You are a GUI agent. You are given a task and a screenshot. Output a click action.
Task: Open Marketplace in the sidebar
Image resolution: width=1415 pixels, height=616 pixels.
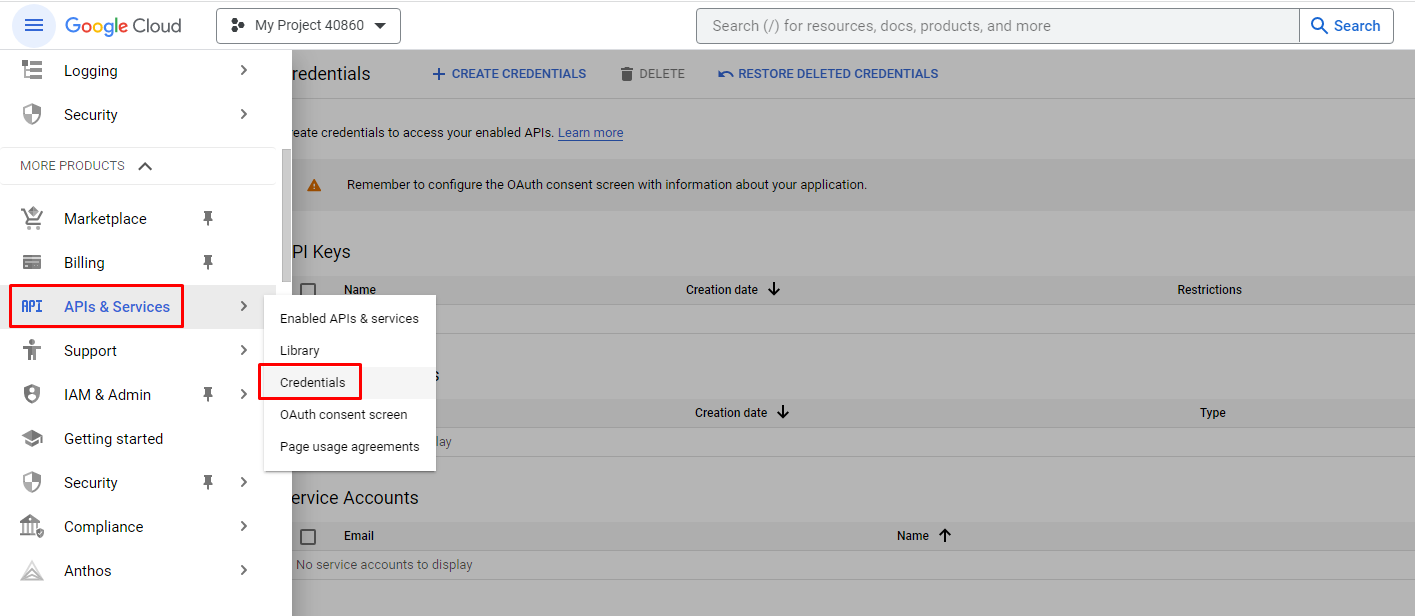coord(105,218)
